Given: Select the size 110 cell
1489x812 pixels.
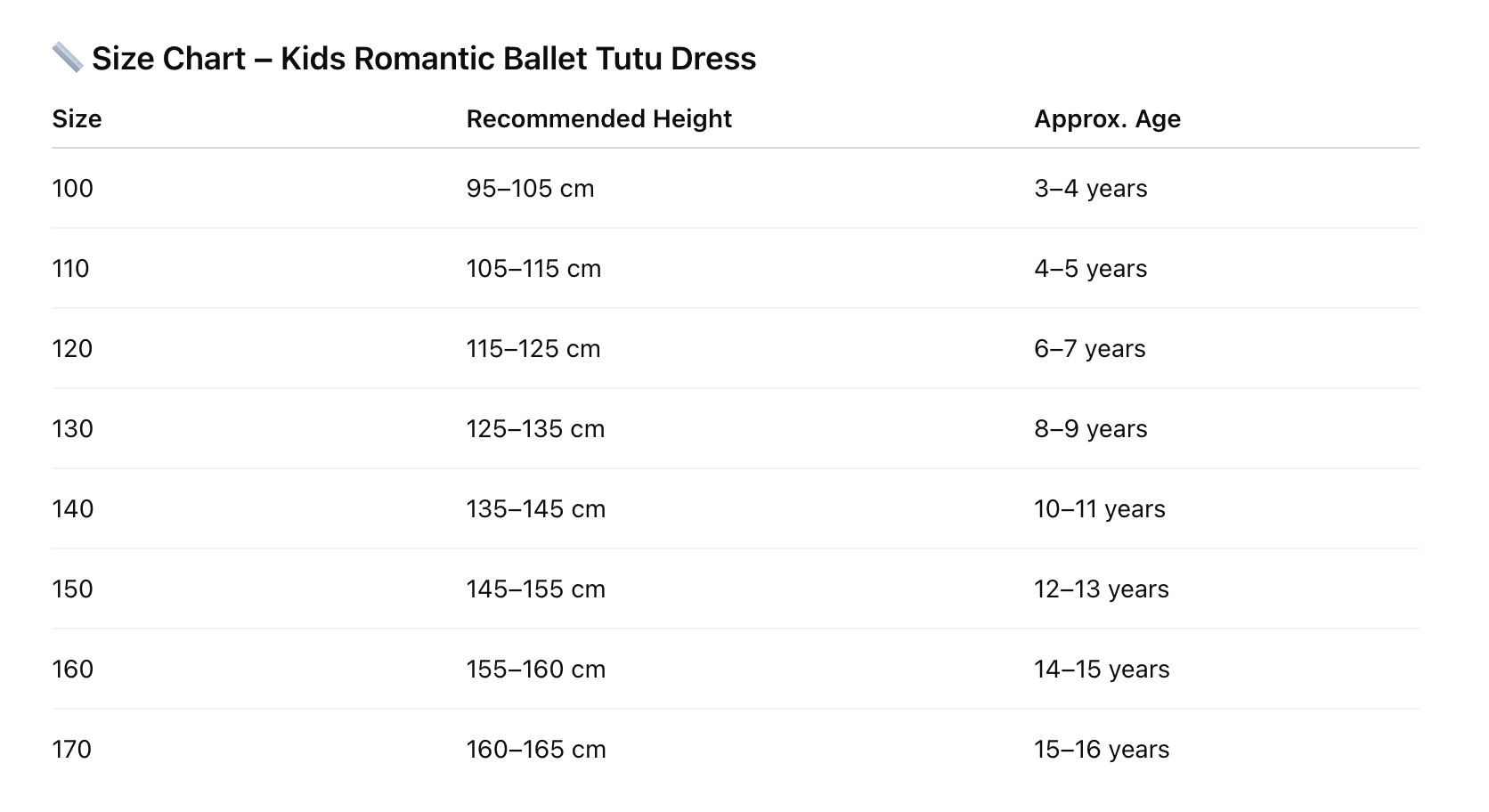Looking at the screenshot, I should click(70, 269).
